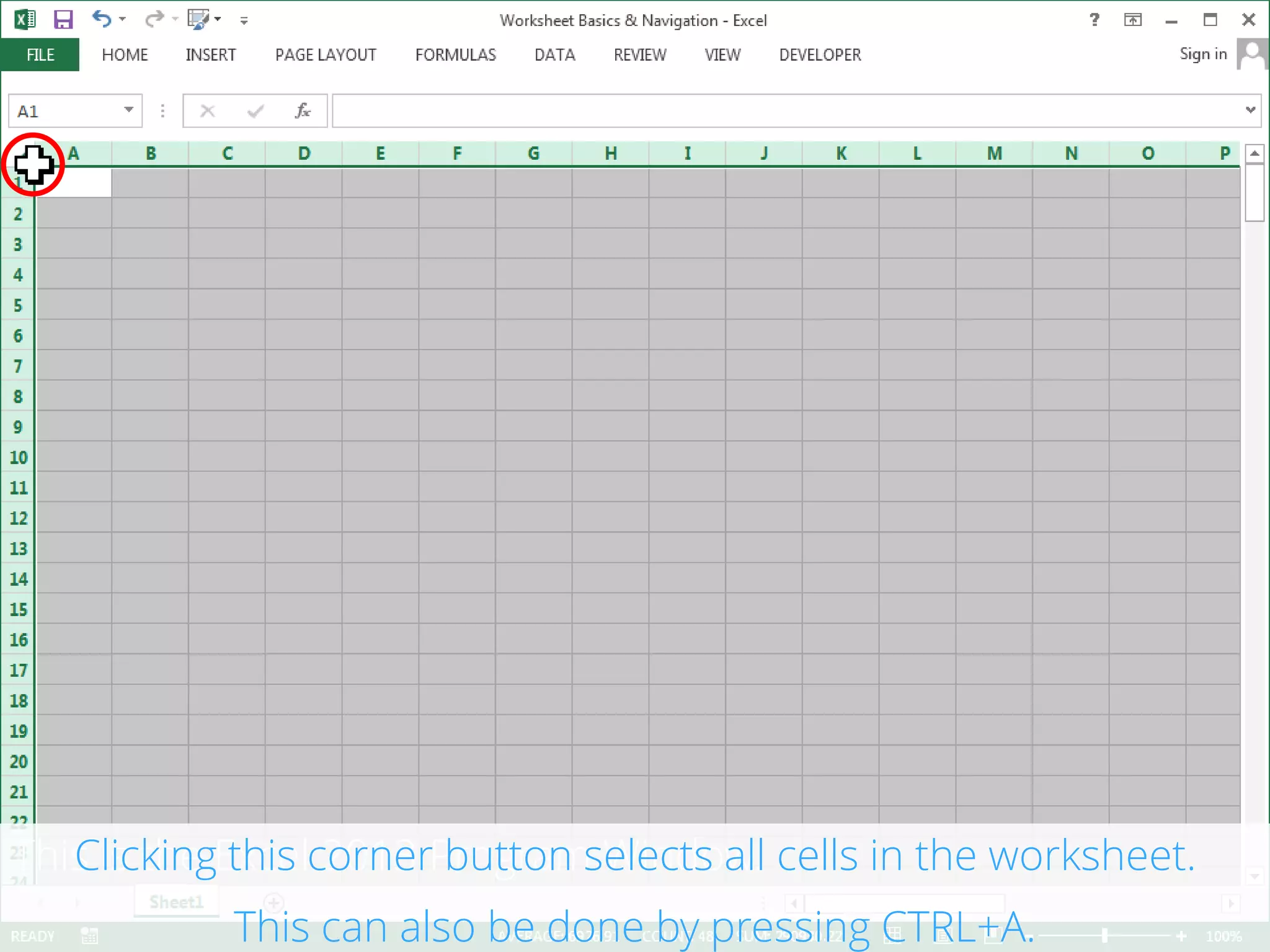
Task: Open Ribbon Display Options
Action: pos(1133,20)
